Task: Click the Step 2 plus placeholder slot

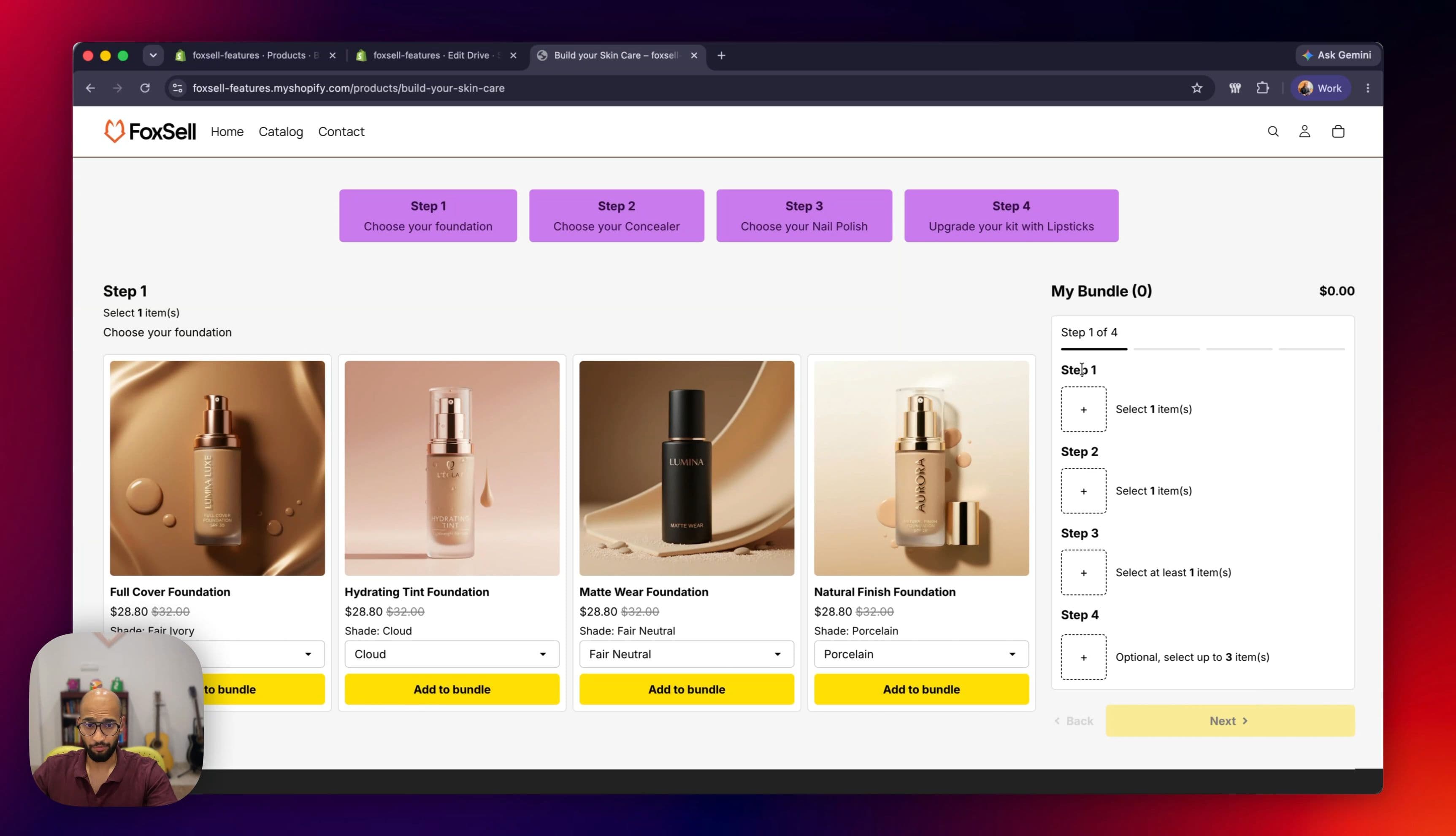Action: tap(1083, 491)
